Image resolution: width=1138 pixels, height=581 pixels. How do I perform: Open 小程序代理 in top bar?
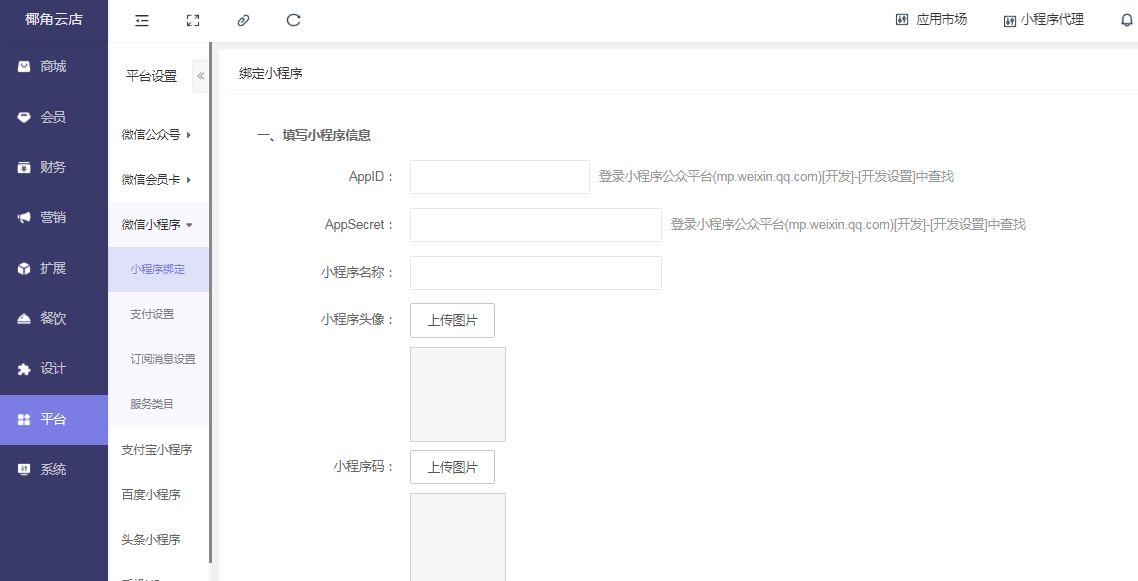(1043, 20)
